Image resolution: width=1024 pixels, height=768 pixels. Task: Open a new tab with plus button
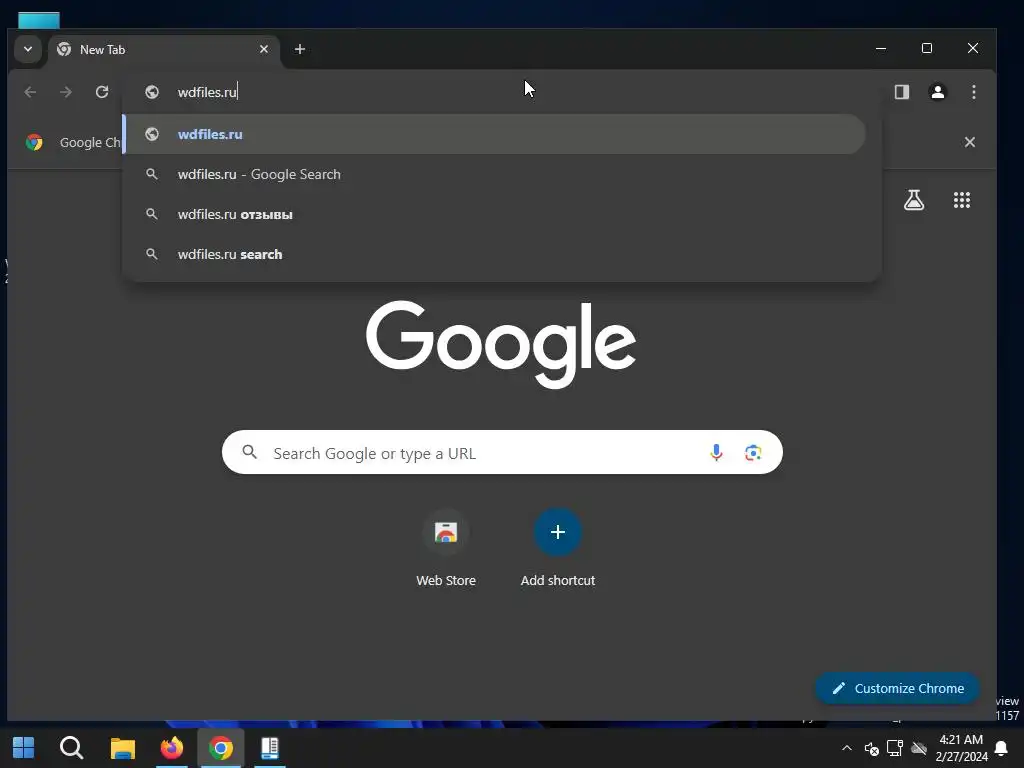click(300, 49)
